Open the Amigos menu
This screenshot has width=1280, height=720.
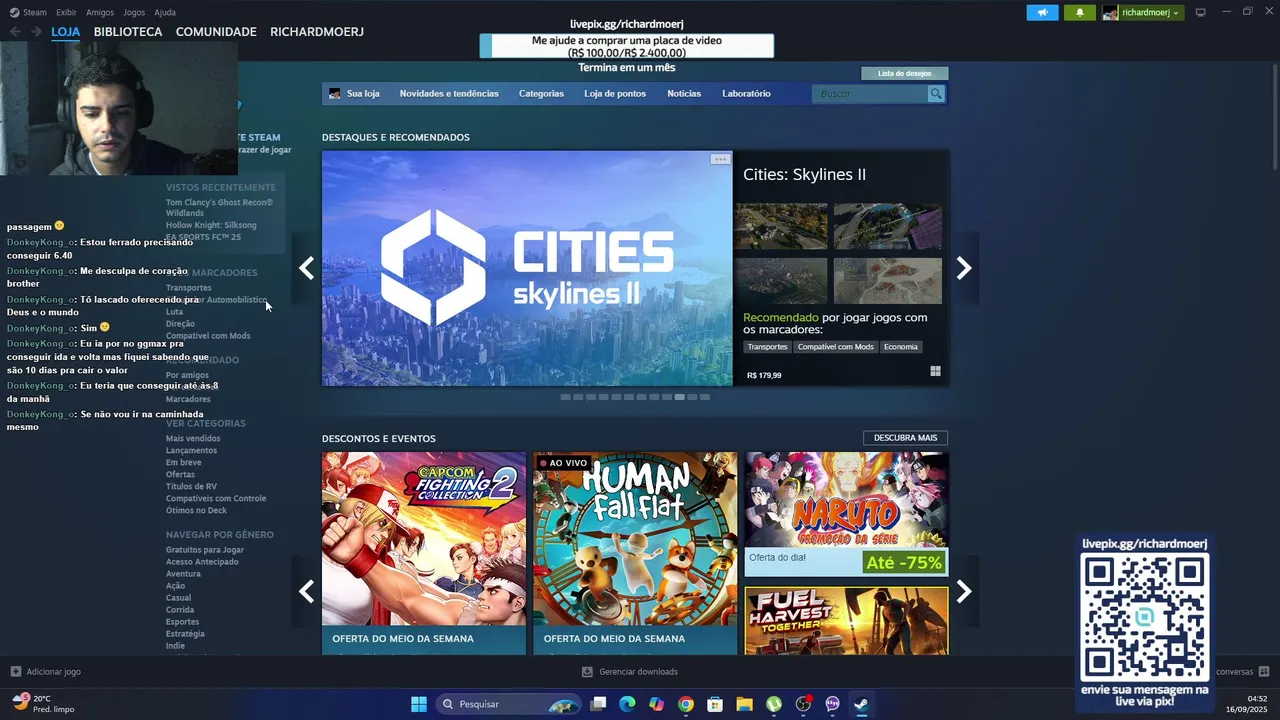(100, 12)
